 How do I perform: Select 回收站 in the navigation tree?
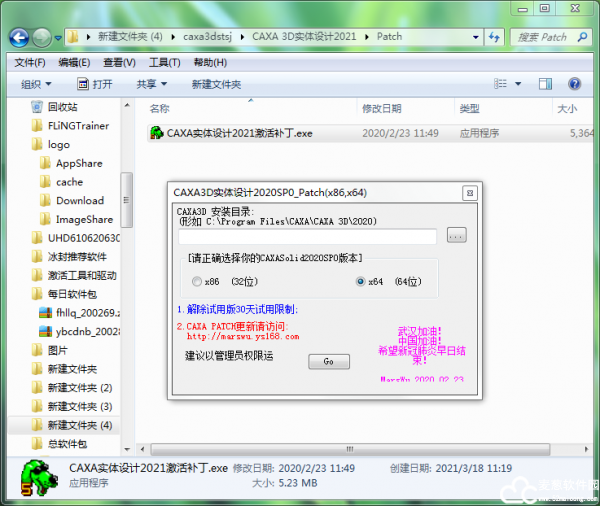point(63,107)
